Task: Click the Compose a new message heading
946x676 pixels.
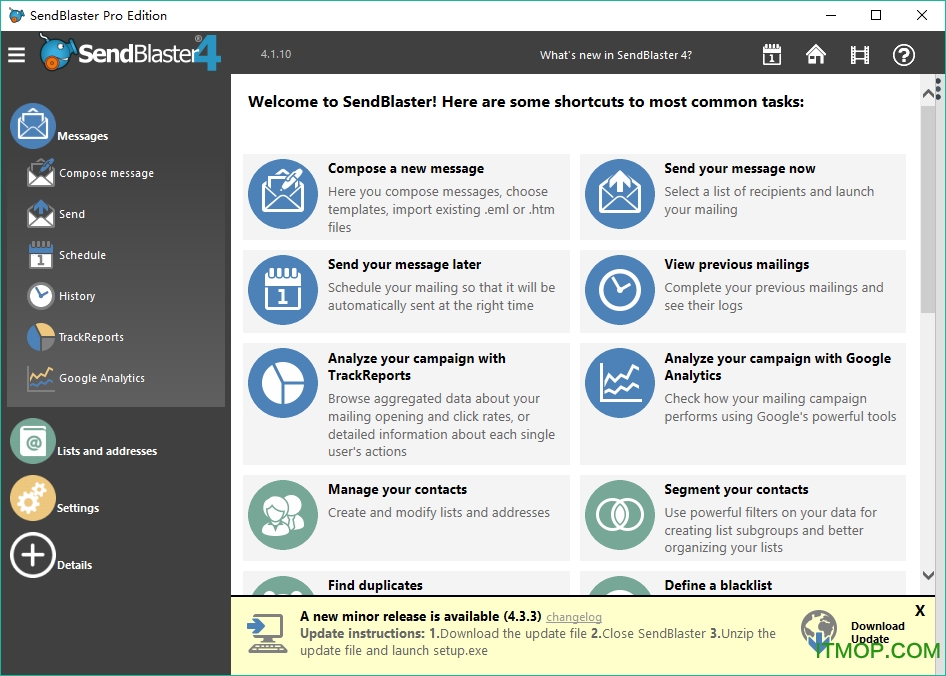Action: [x=405, y=168]
